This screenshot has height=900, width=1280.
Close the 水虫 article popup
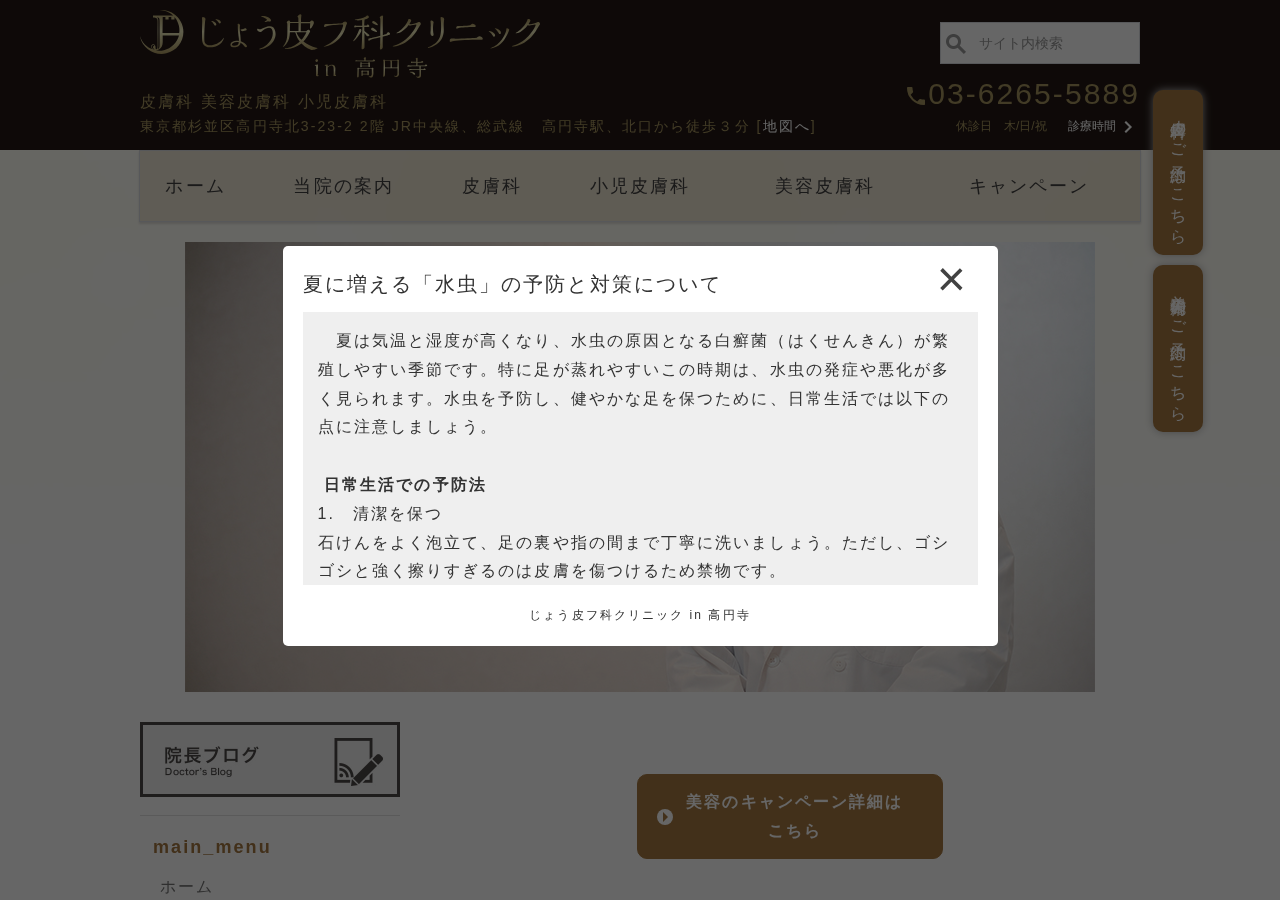[x=951, y=279]
